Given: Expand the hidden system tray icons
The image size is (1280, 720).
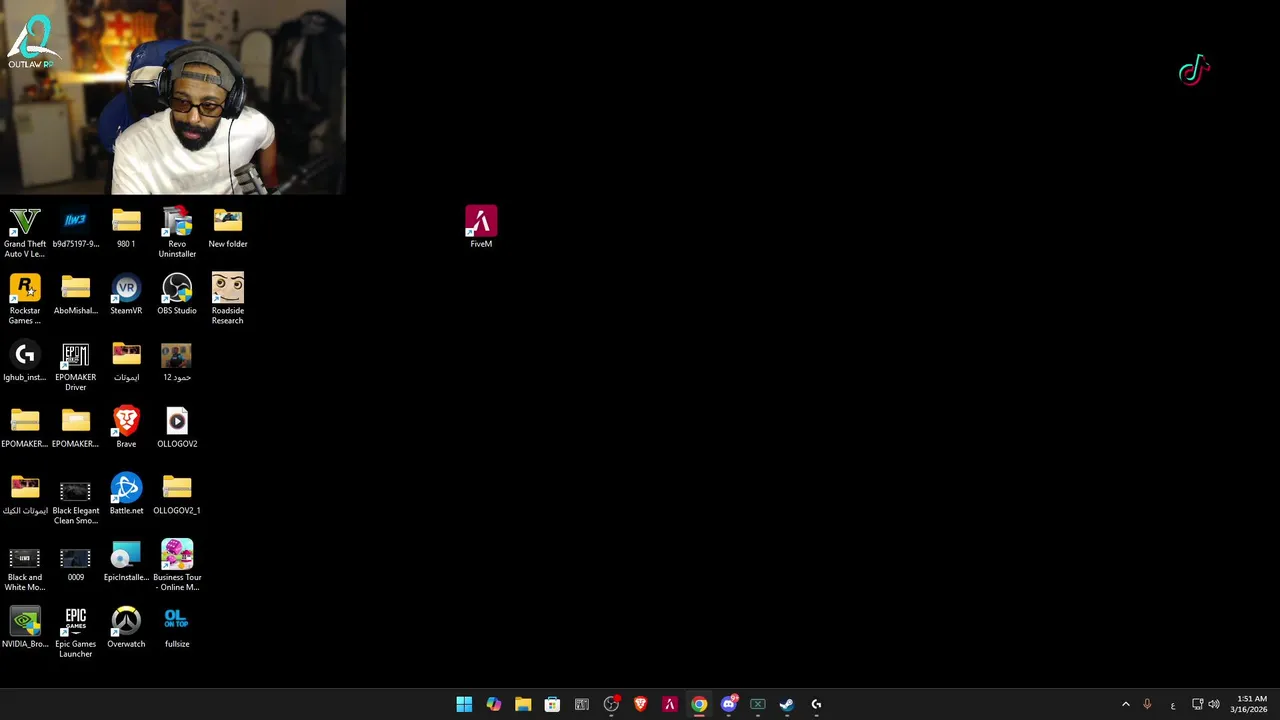Looking at the screenshot, I should coord(1126,704).
